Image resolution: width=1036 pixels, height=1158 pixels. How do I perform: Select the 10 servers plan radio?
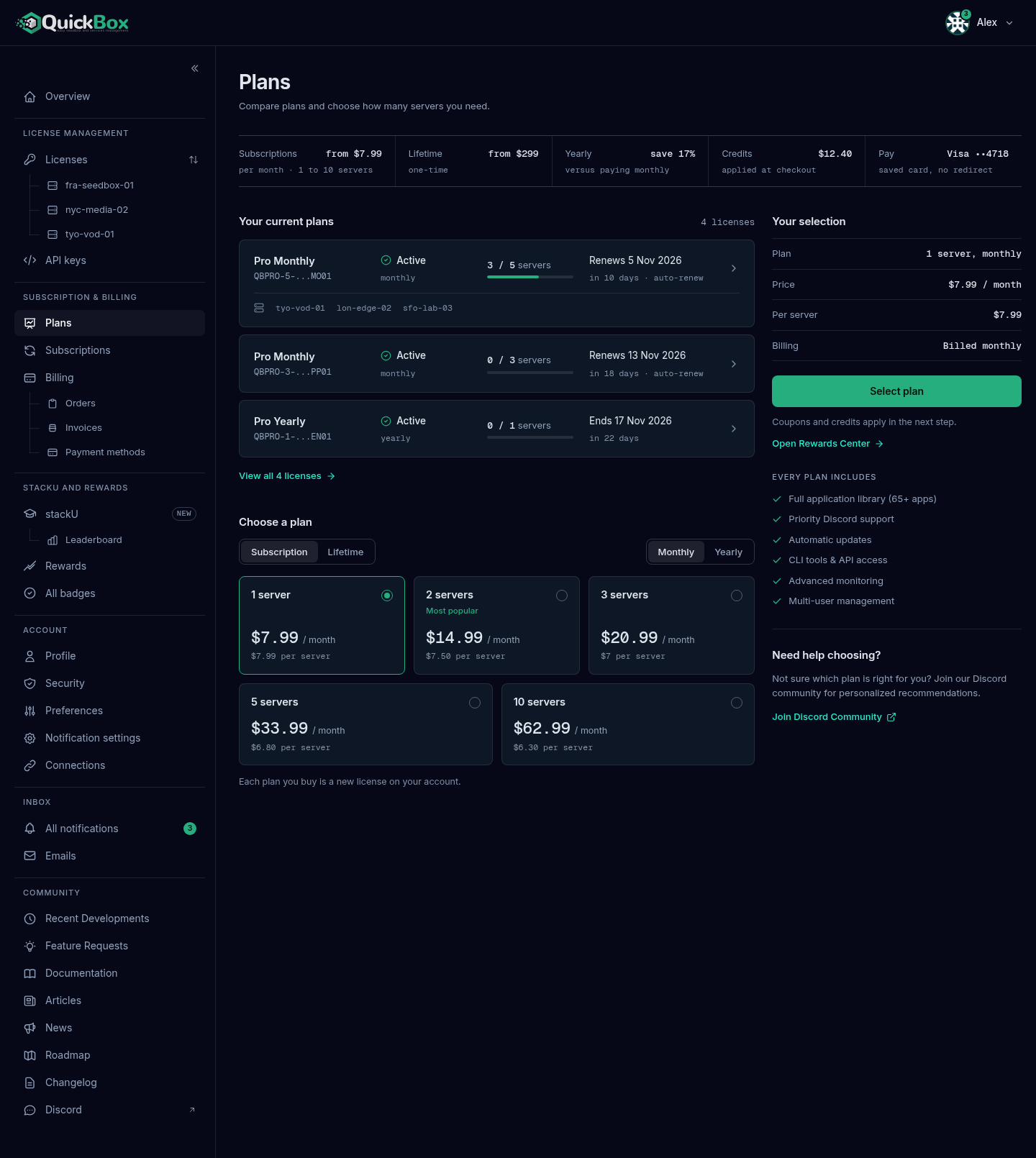737,703
